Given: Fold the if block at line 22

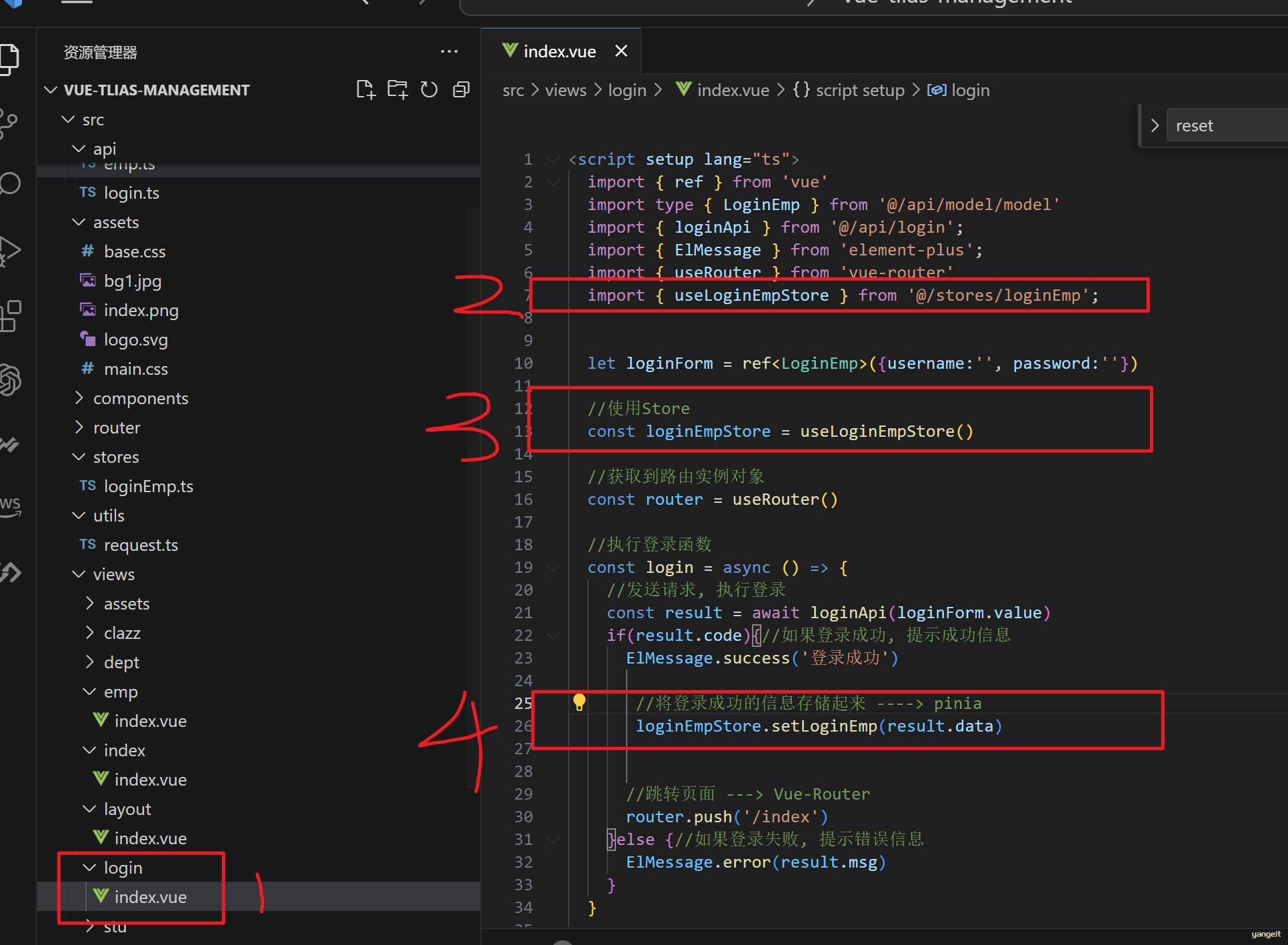Looking at the screenshot, I should click(553, 636).
